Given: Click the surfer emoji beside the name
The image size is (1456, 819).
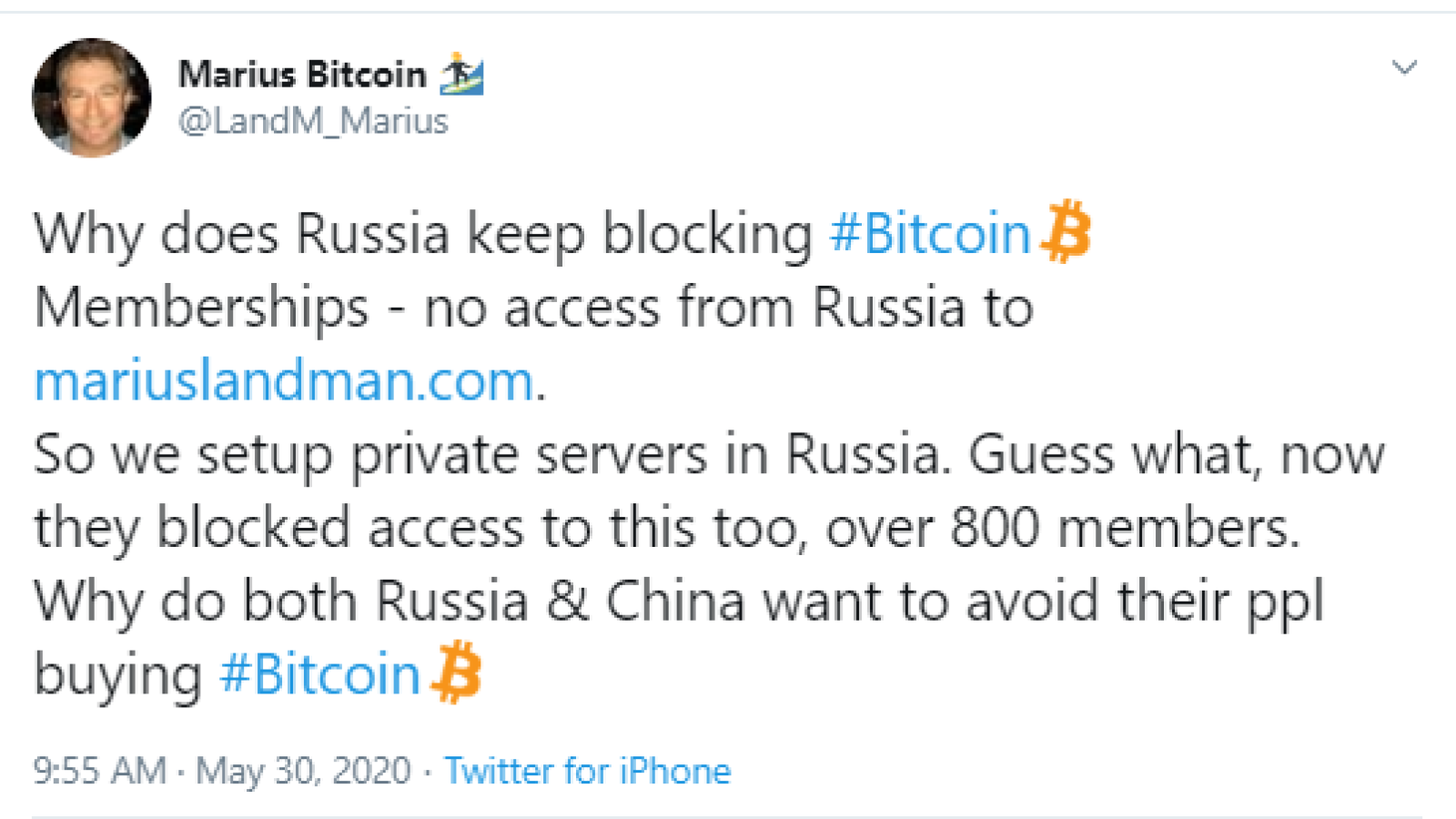Looking at the screenshot, I should pyautogui.click(x=461, y=74).
